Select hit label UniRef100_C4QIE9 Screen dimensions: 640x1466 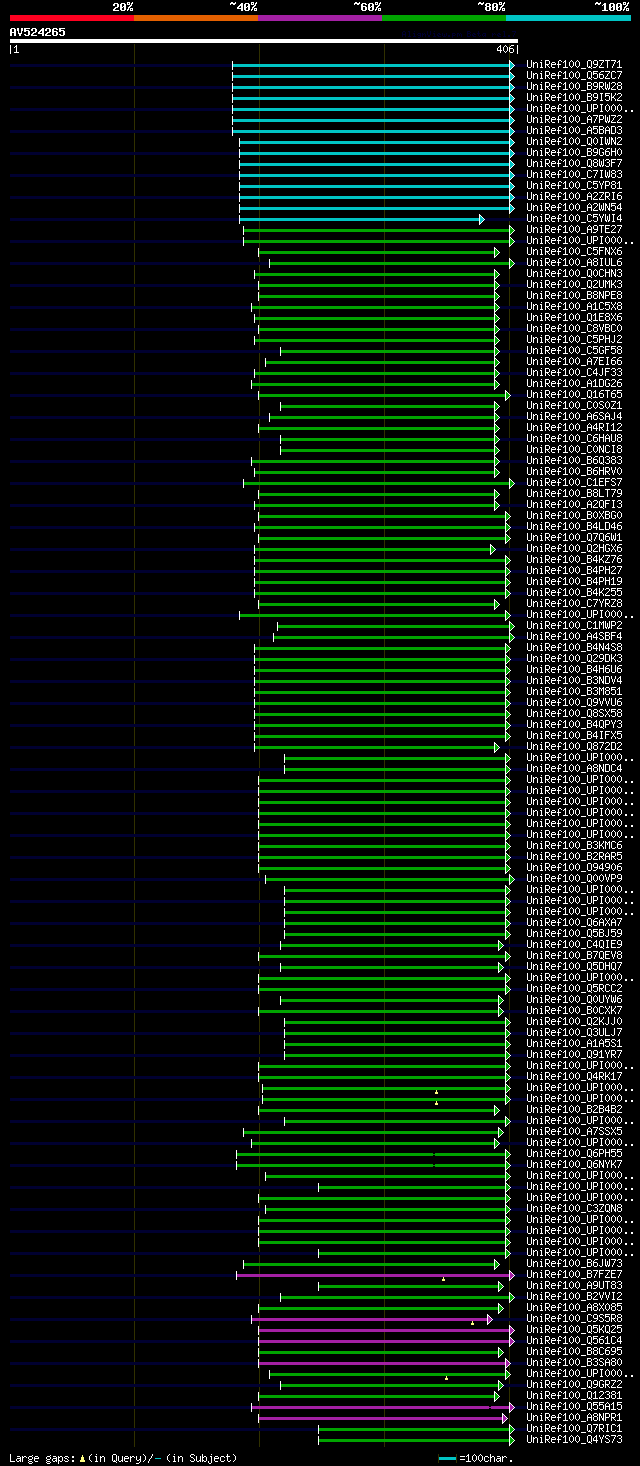[574, 945]
